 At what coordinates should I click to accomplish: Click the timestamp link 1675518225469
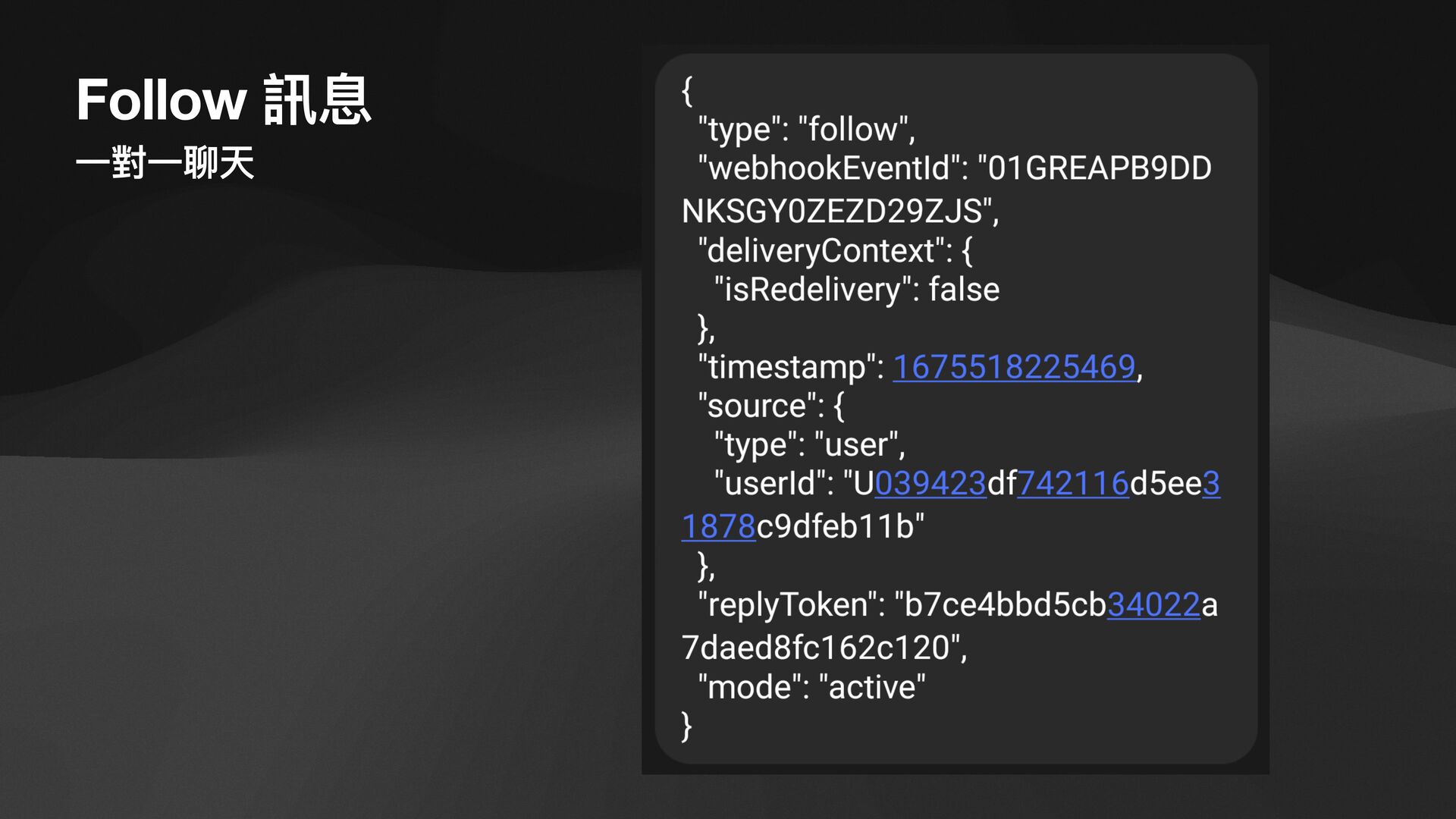point(1014,367)
